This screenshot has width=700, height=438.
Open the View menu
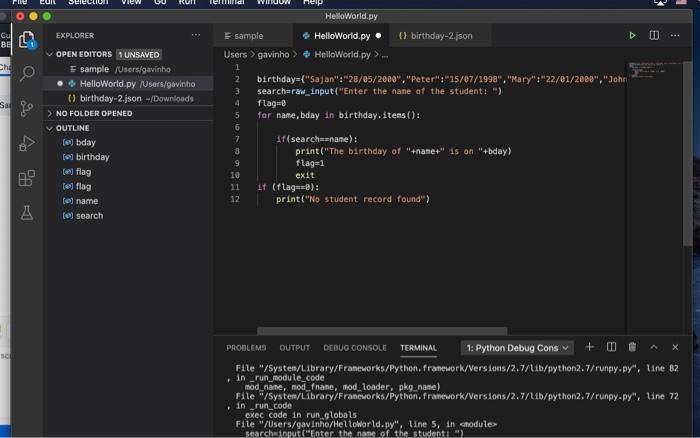pos(131,2)
